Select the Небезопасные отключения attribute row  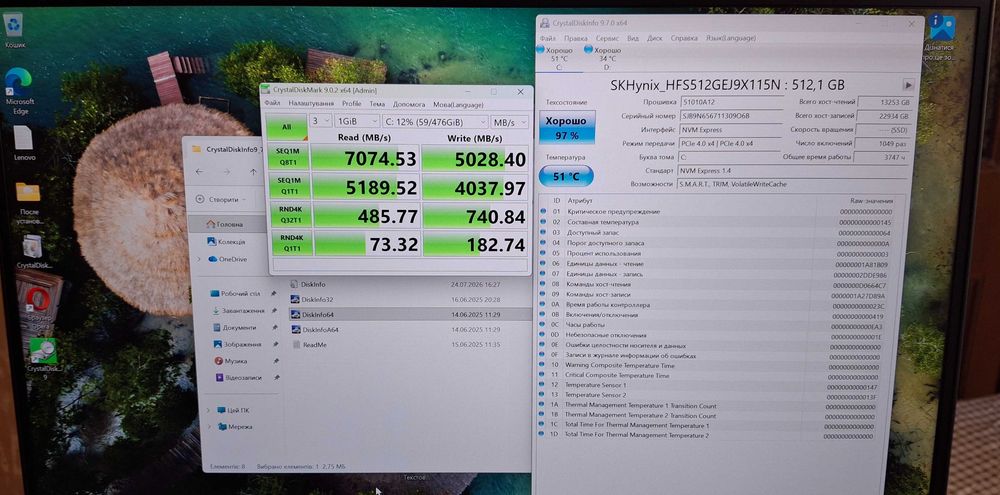[x=717, y=335]
